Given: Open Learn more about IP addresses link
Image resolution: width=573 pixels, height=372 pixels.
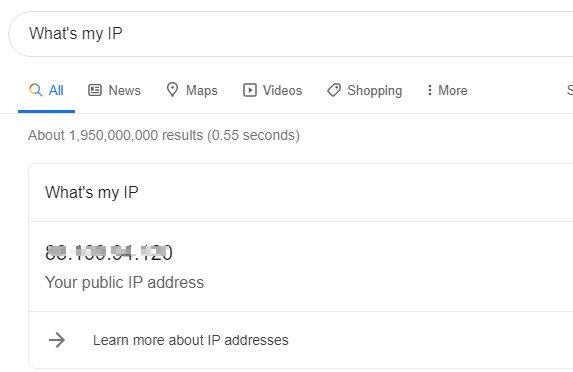Looking at the screenshot, I should [191, 340].
